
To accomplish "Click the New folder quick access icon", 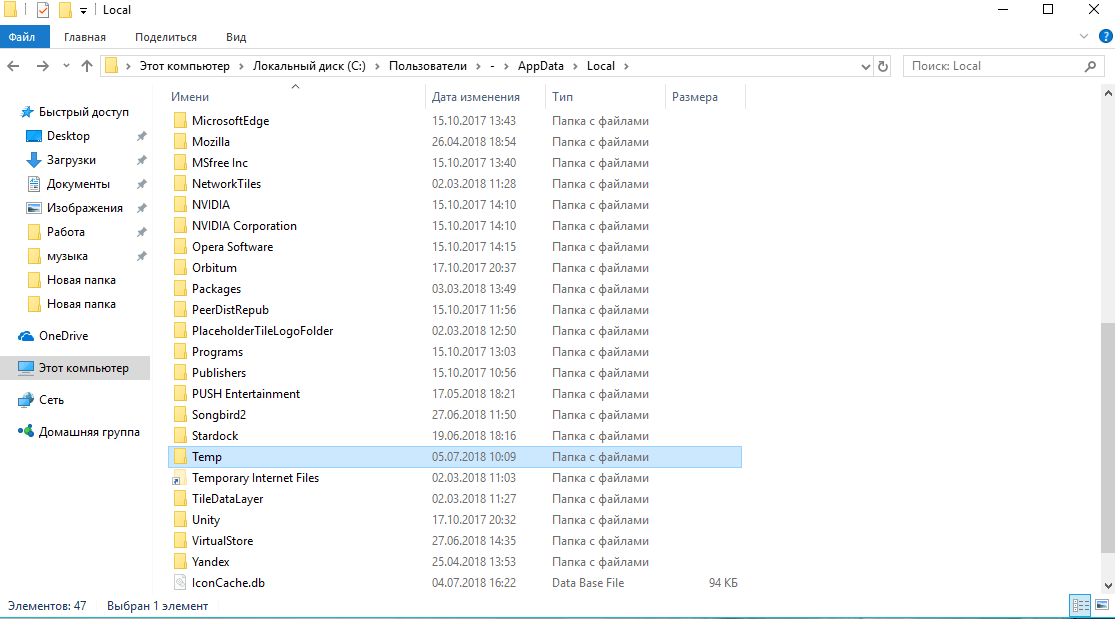I will coord(65,10).
